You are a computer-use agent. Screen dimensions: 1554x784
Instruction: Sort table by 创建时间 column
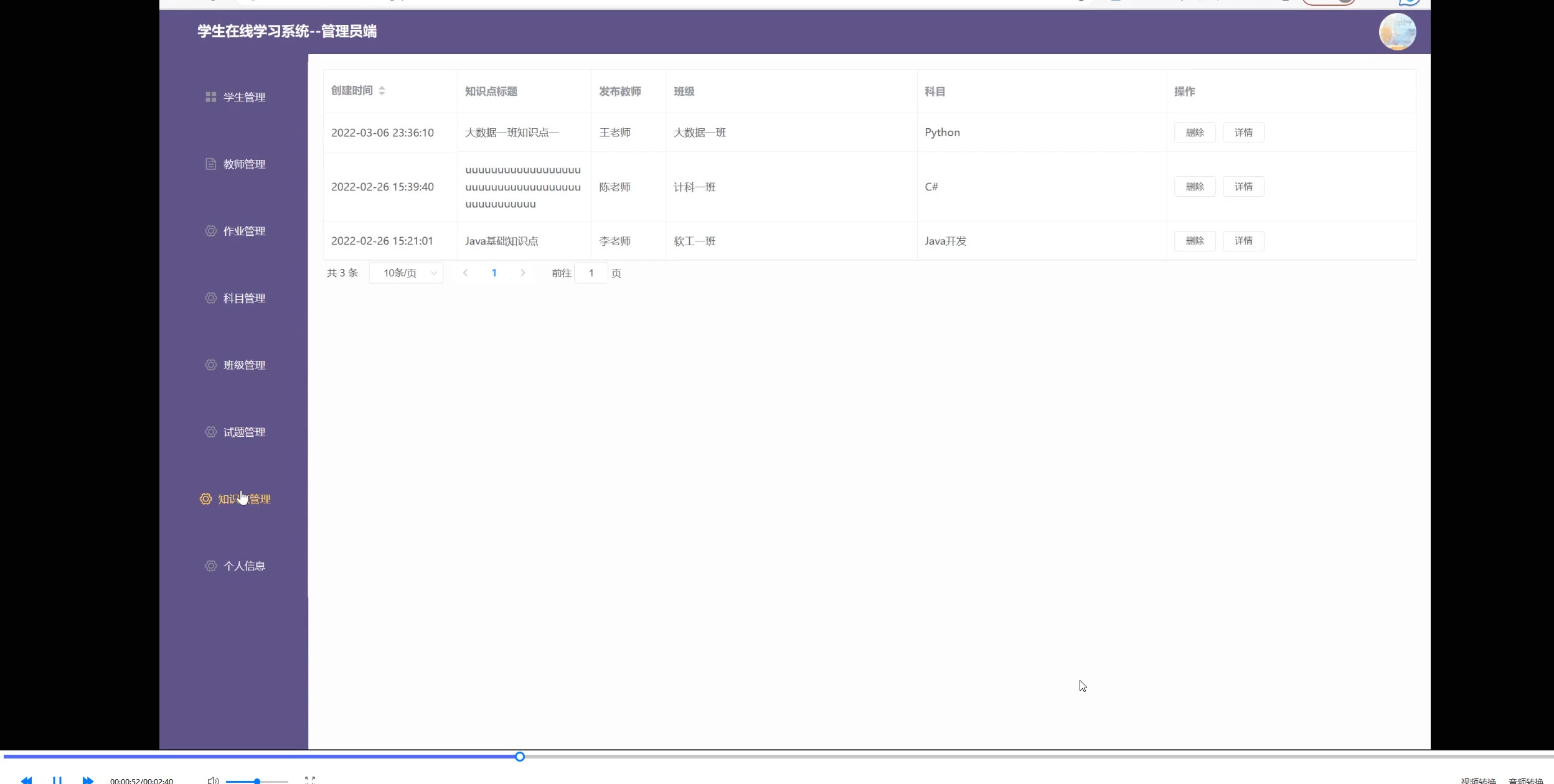[x=382, y=91]
